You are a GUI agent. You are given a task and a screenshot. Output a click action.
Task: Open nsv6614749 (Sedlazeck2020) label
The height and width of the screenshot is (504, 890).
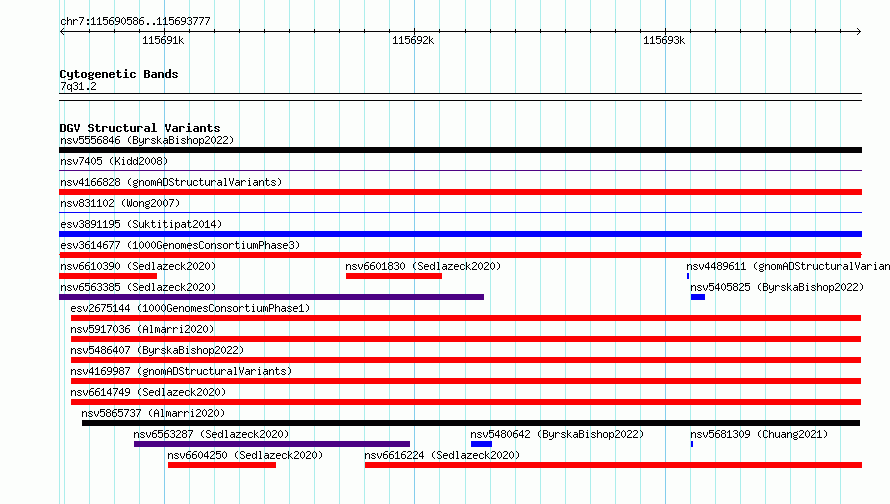click(x=148, y=392)
